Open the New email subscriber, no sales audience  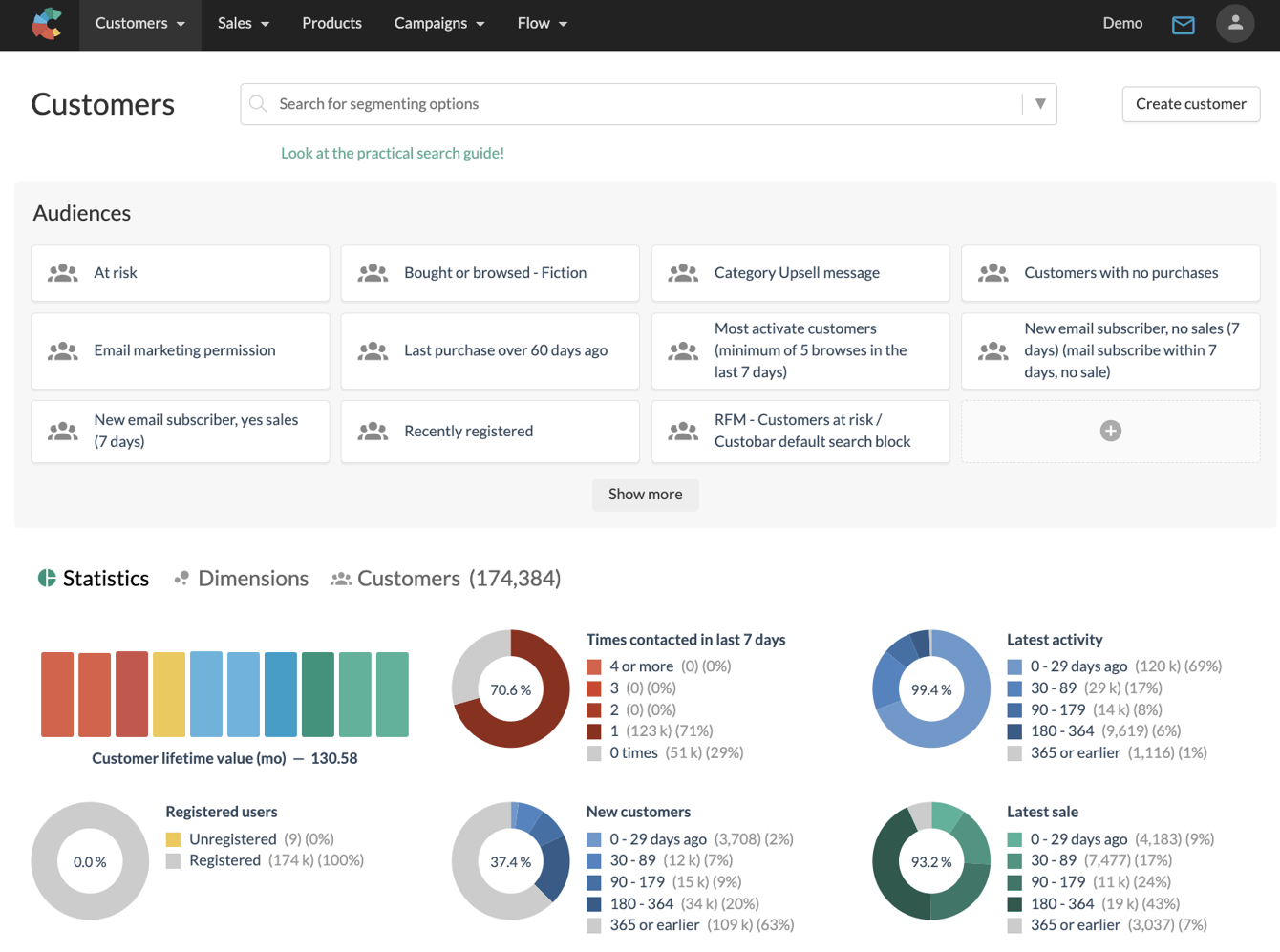coord(1111,351)
